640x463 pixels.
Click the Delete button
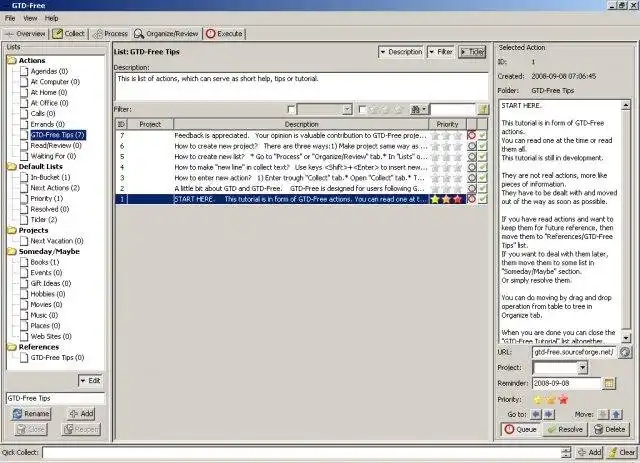[609, 430]
